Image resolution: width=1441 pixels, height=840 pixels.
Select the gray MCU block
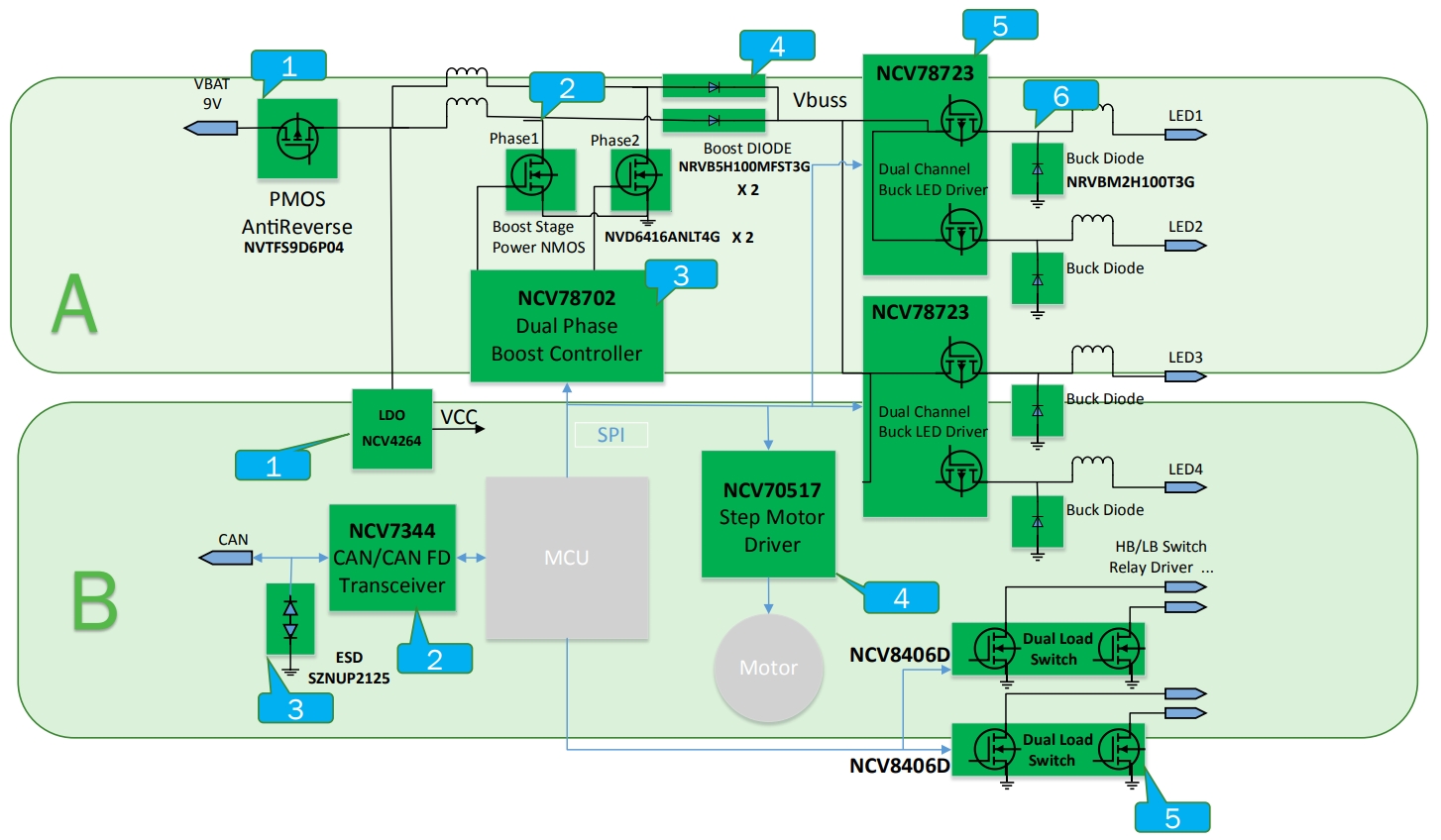pyautogui.click(x=567, y=558)
